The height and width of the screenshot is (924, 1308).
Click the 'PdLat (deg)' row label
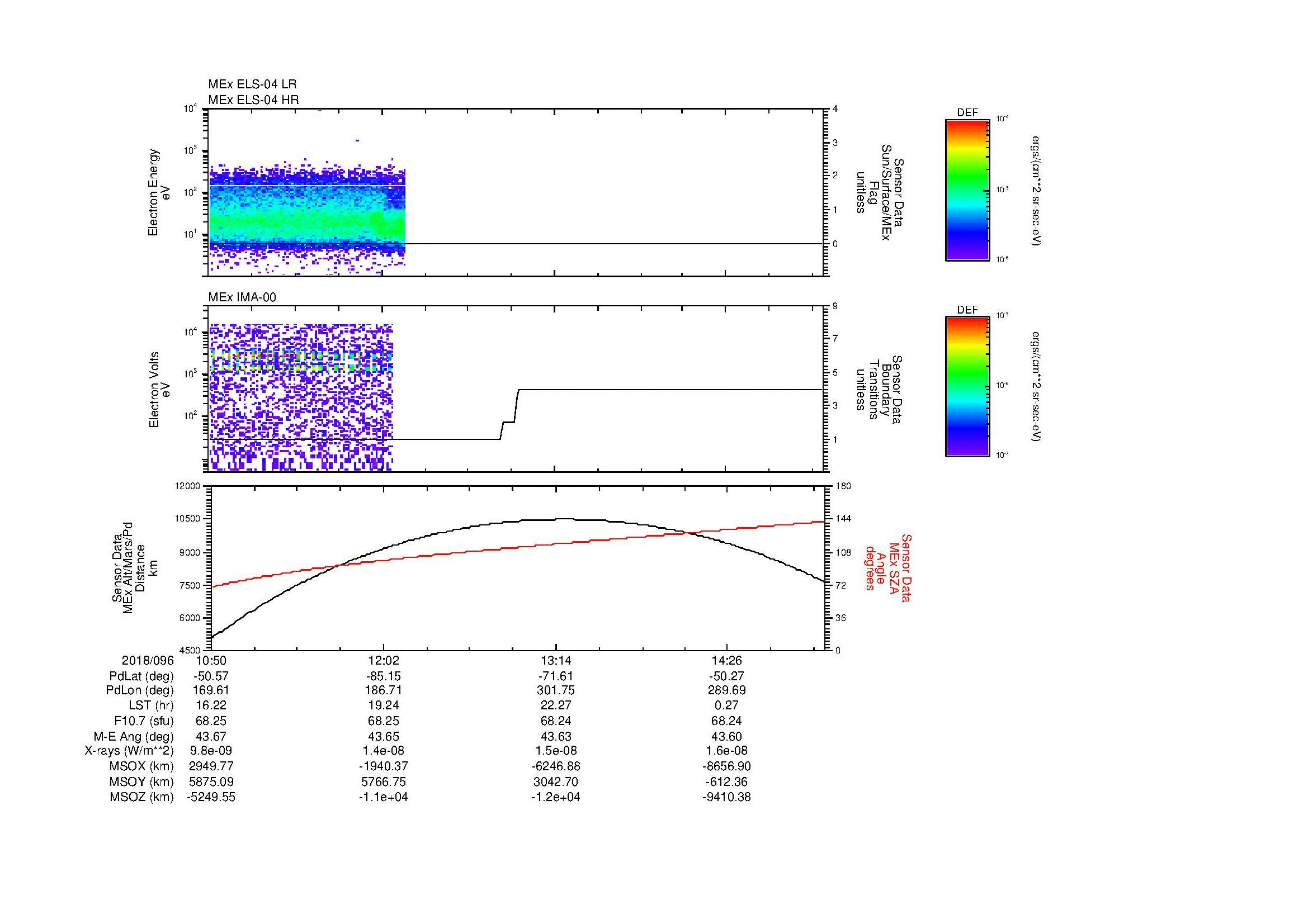point(141,677)
